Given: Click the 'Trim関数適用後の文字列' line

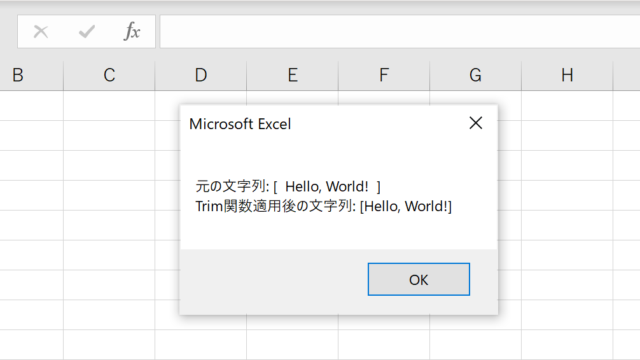Looking at the screenshot, I should [323, 206].
